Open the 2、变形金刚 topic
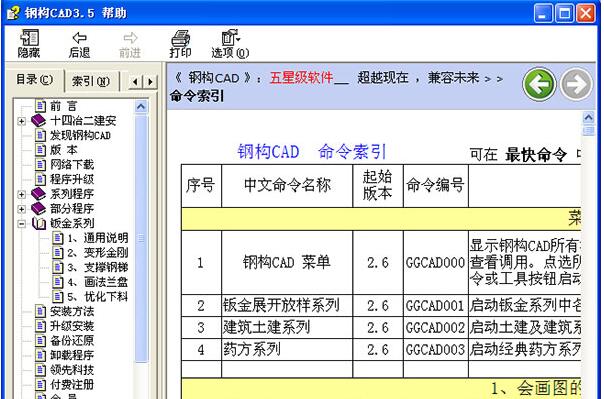The width and height of the screenshot is (604, 399). [x=97, y=253]
